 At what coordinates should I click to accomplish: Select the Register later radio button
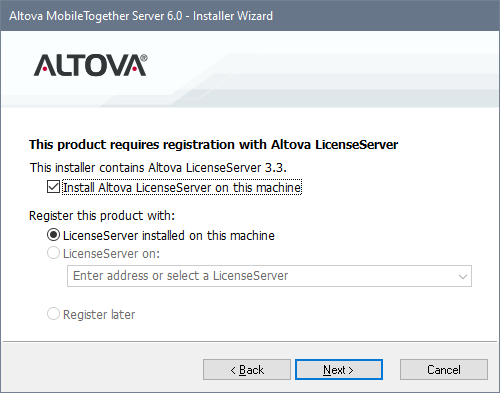tap(53, 314)
